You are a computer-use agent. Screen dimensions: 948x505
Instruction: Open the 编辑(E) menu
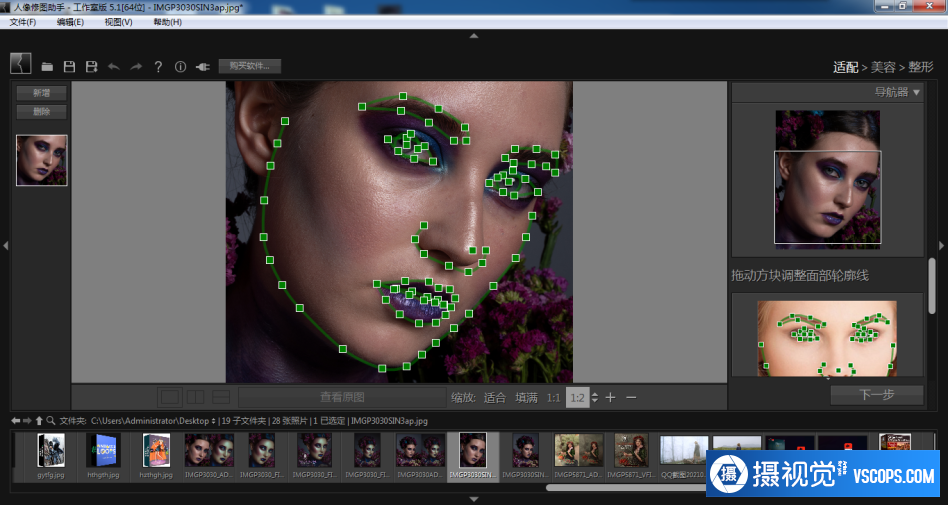pyautogui.click(x=70, y=22)
